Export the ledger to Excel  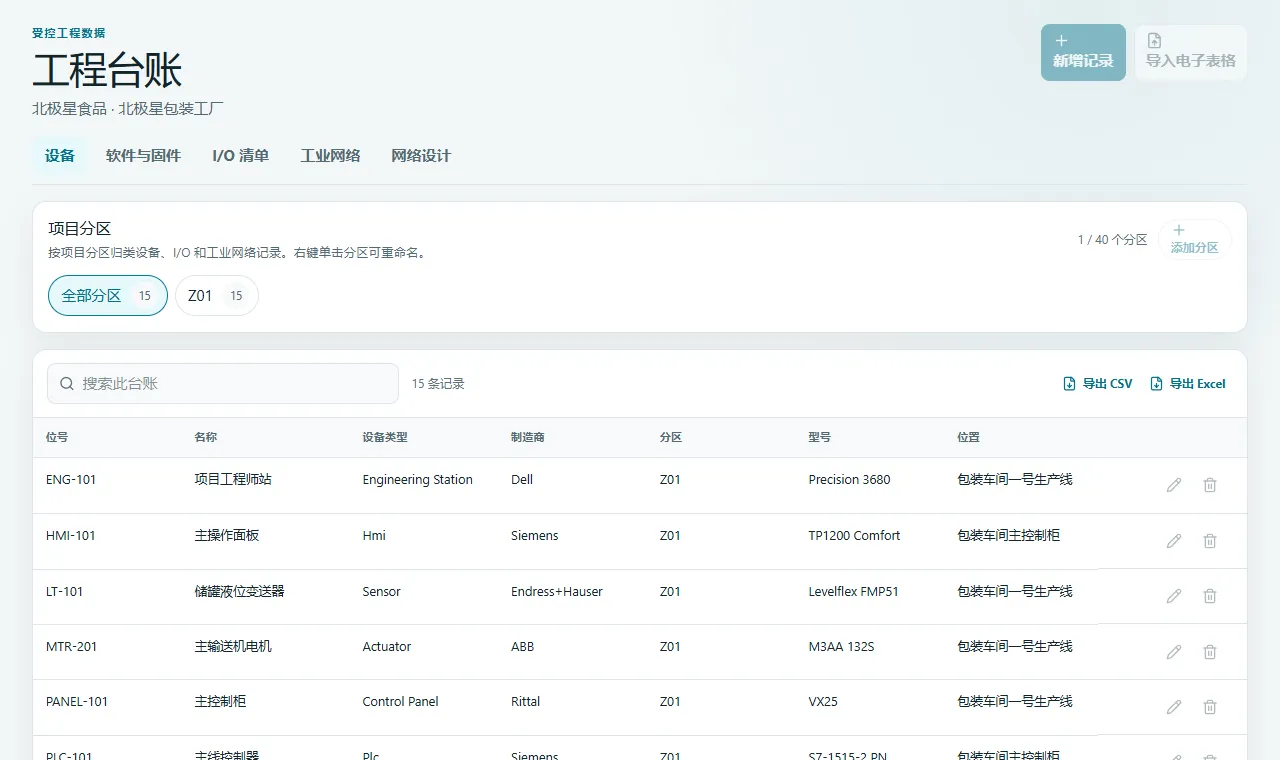tap(1188, 384)
